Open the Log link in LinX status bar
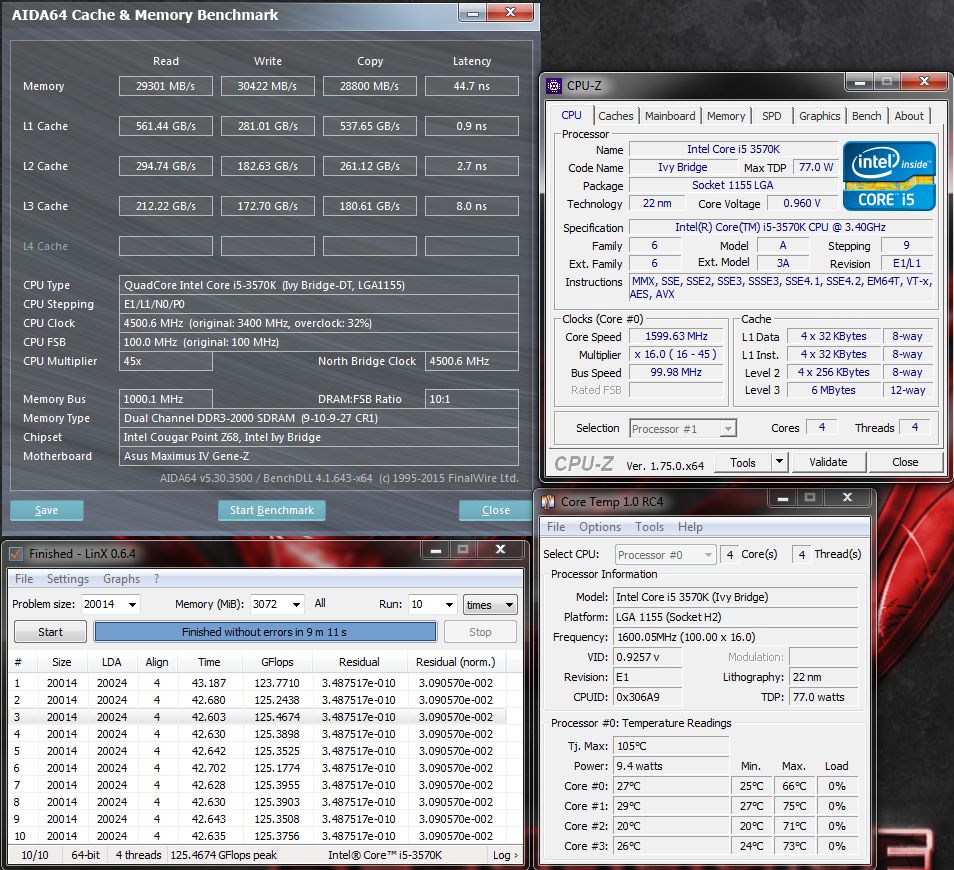Image resolution: width=954 pixels, height=870 pixels. point(505,855)
